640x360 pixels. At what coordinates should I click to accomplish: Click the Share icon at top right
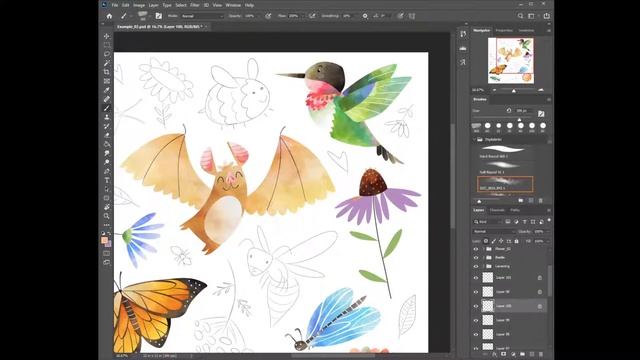point(547,16)
